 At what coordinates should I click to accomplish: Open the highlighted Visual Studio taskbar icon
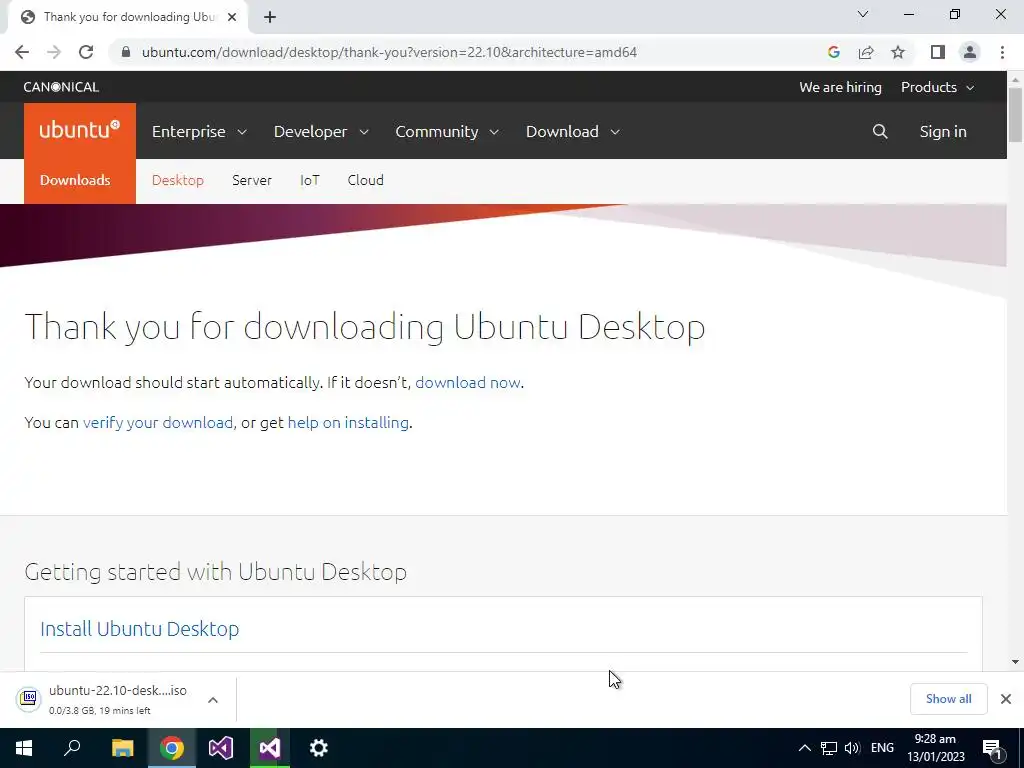[x=270, y=748]
